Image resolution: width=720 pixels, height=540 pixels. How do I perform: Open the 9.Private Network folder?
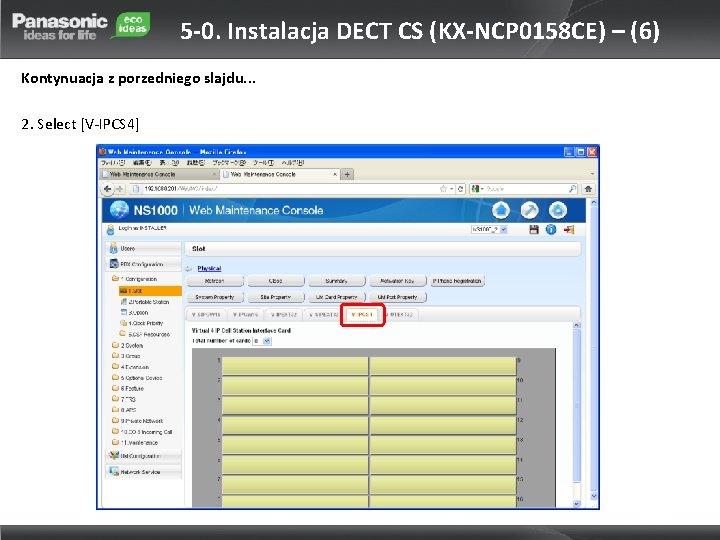coord(137,421)
